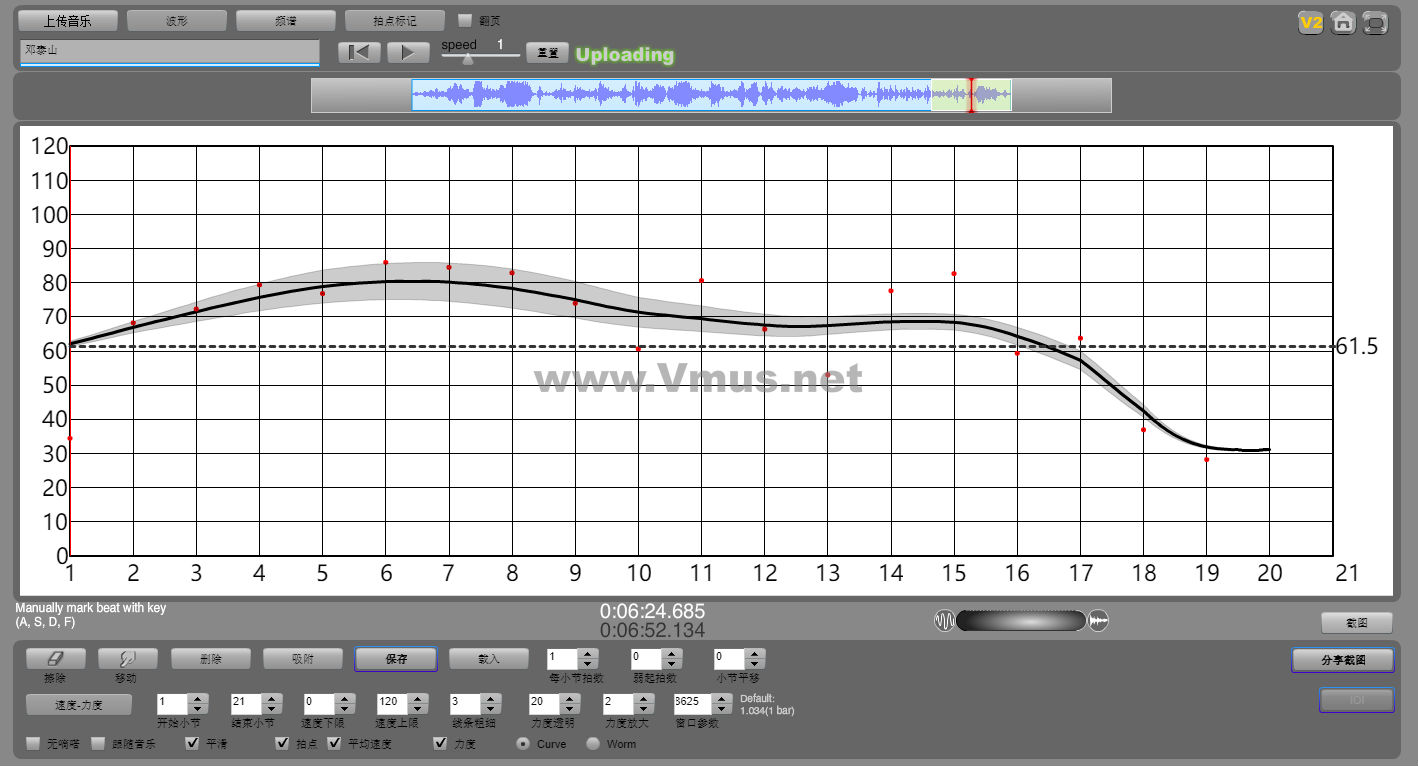Screen dimensions: 1418x766
Task: Select the move (移动) tool icon
Action: pyautogui.click(x=127, y=659)
